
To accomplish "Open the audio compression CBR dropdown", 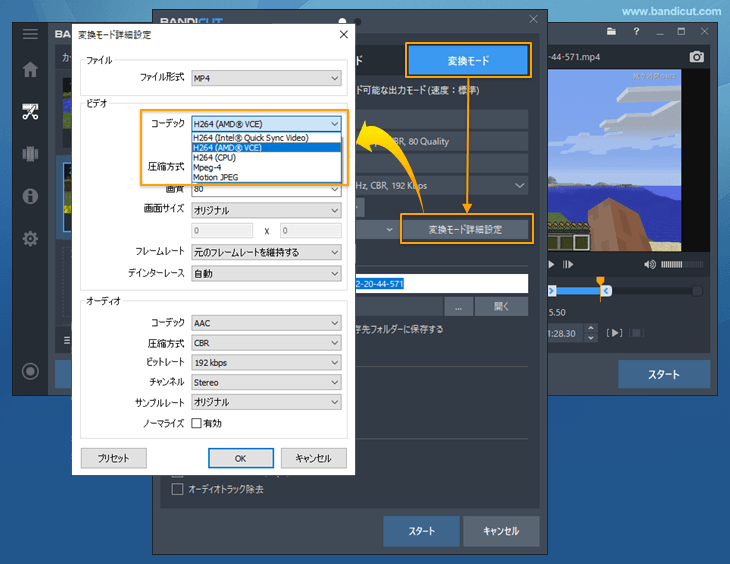I will tap(266, 343).
